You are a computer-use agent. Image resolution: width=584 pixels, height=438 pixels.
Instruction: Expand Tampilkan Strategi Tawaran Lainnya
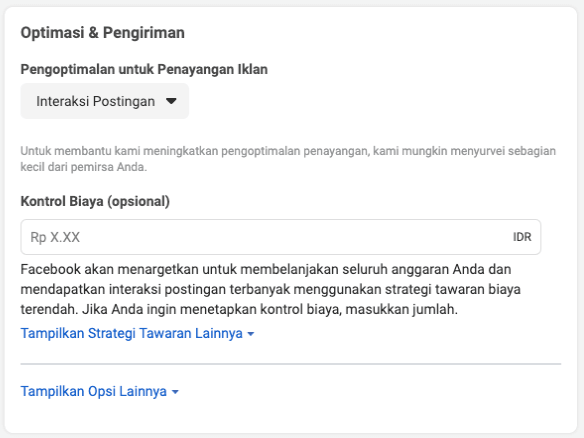137,333
